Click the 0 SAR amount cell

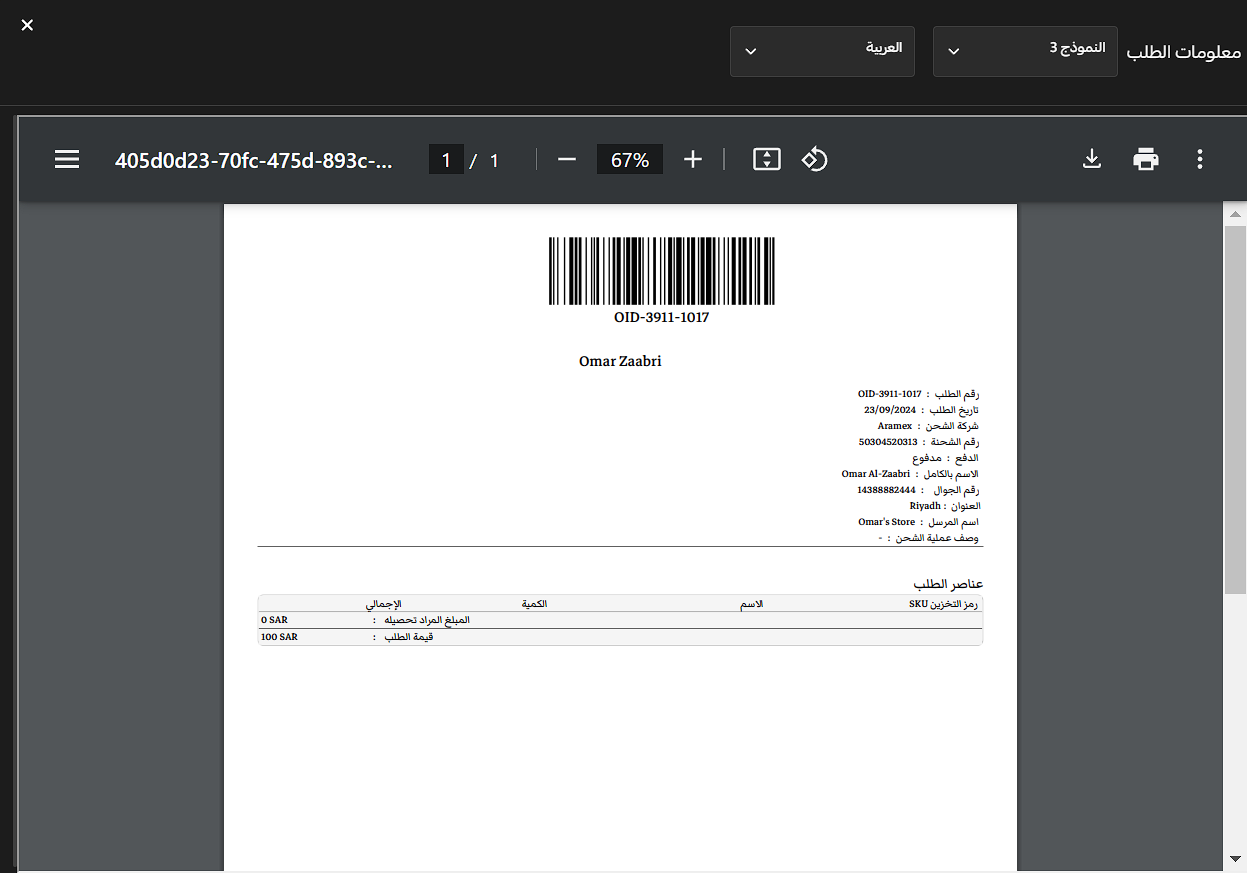274,620
